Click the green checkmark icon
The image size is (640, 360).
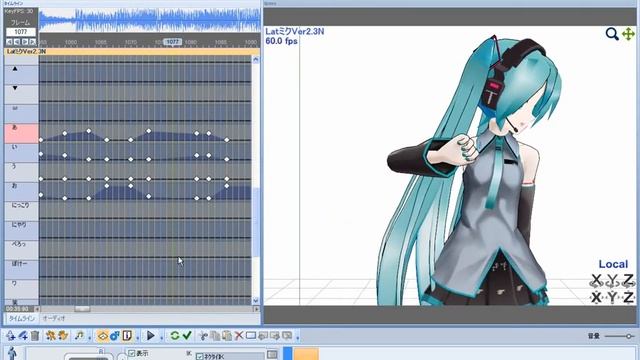point(187,336)
